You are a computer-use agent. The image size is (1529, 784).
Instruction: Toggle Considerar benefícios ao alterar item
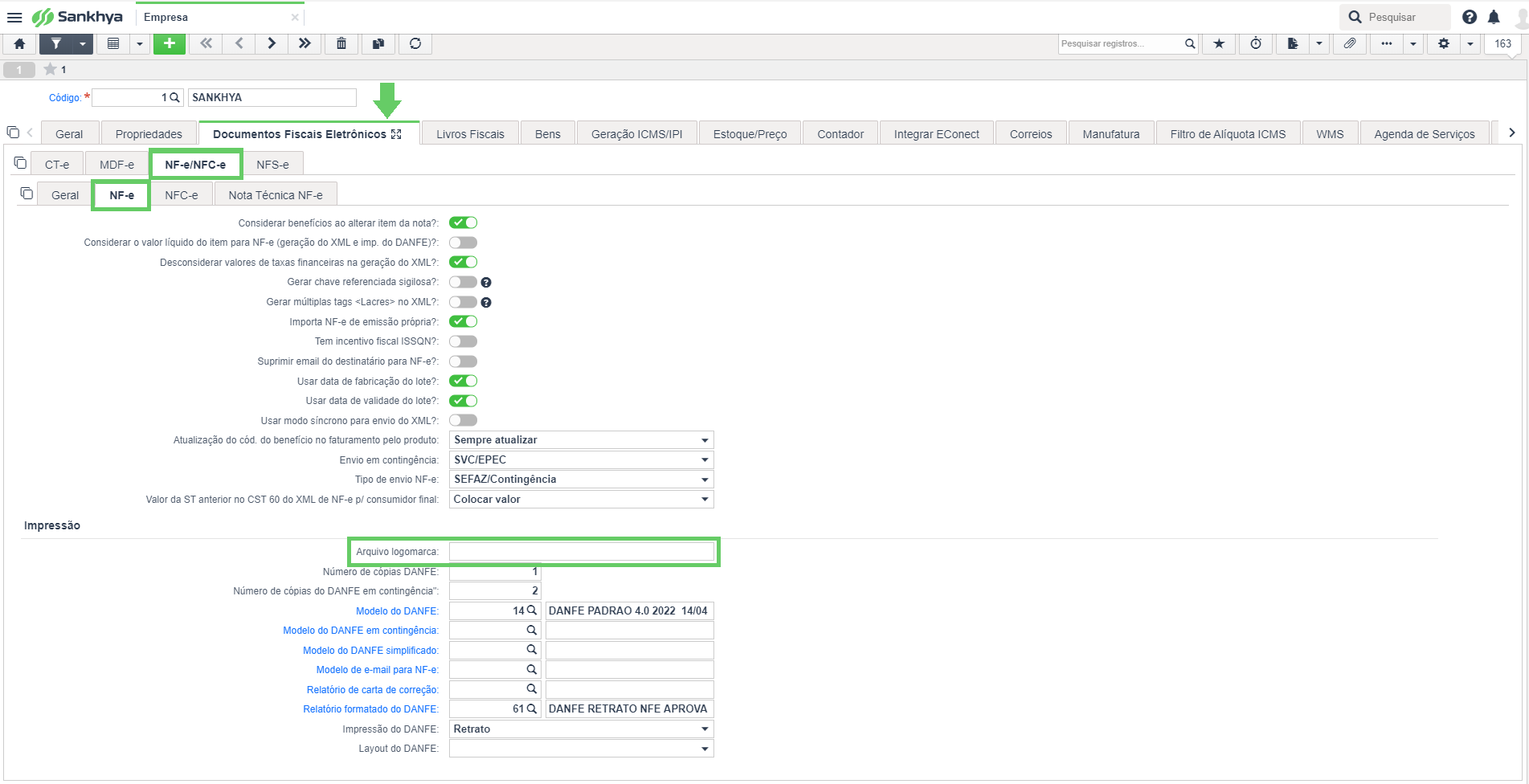[463, 223]
